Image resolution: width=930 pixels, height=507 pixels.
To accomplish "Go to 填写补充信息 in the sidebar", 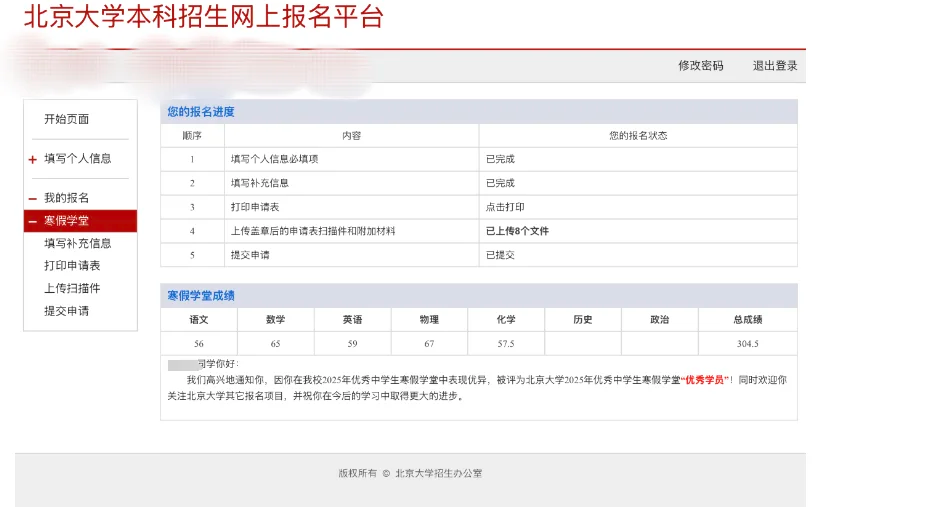I will tap(78, 243).
